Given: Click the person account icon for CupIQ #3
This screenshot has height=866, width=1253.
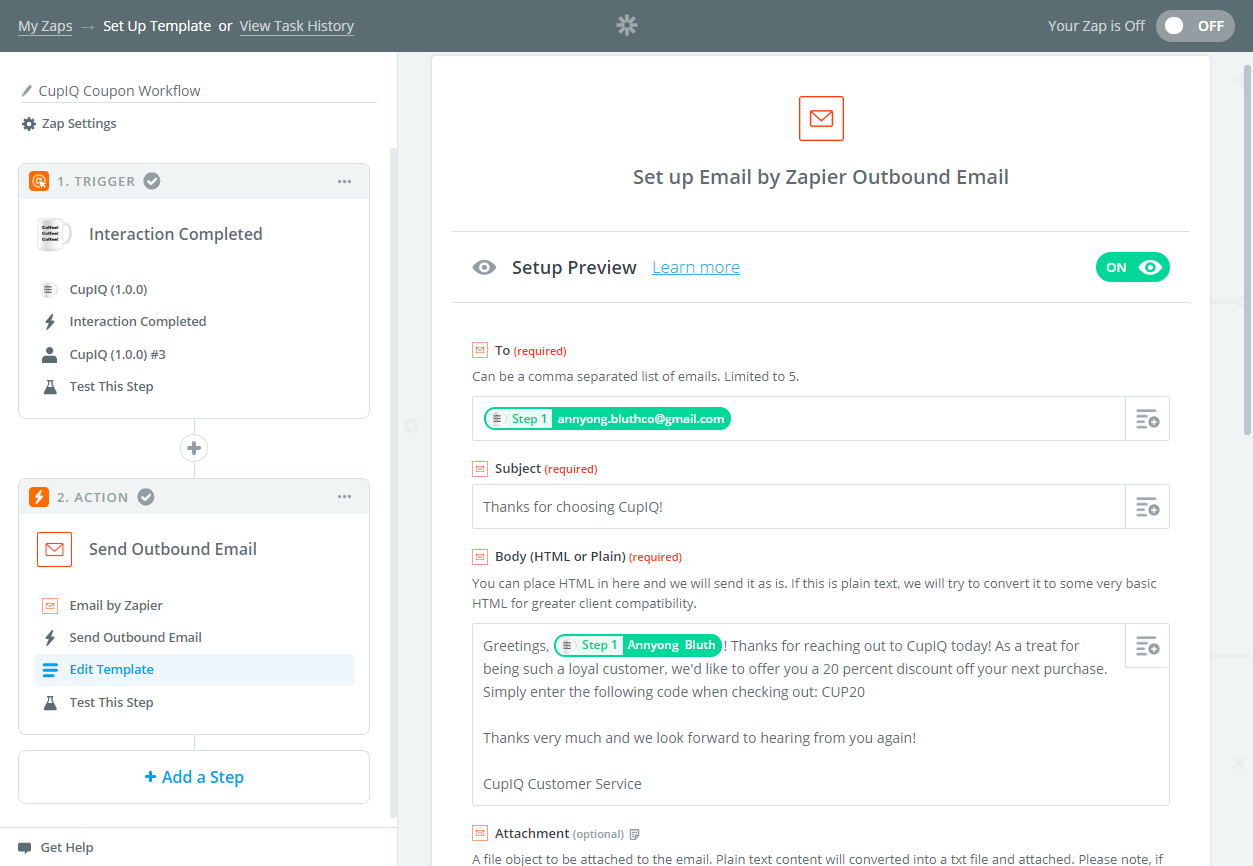Looking at the screenshot, I should 49,354.
